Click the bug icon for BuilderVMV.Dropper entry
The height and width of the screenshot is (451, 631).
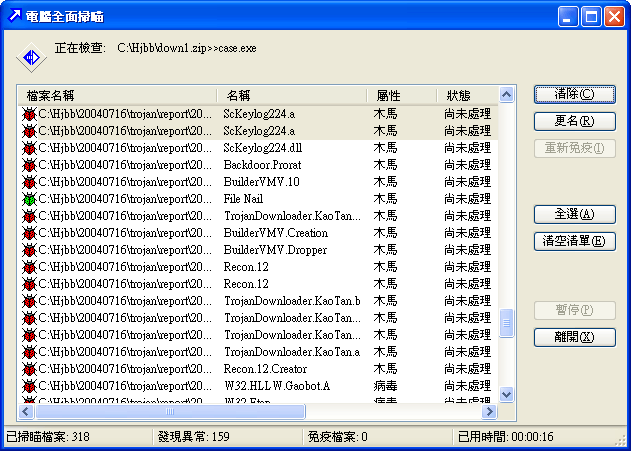pos(29,250)
